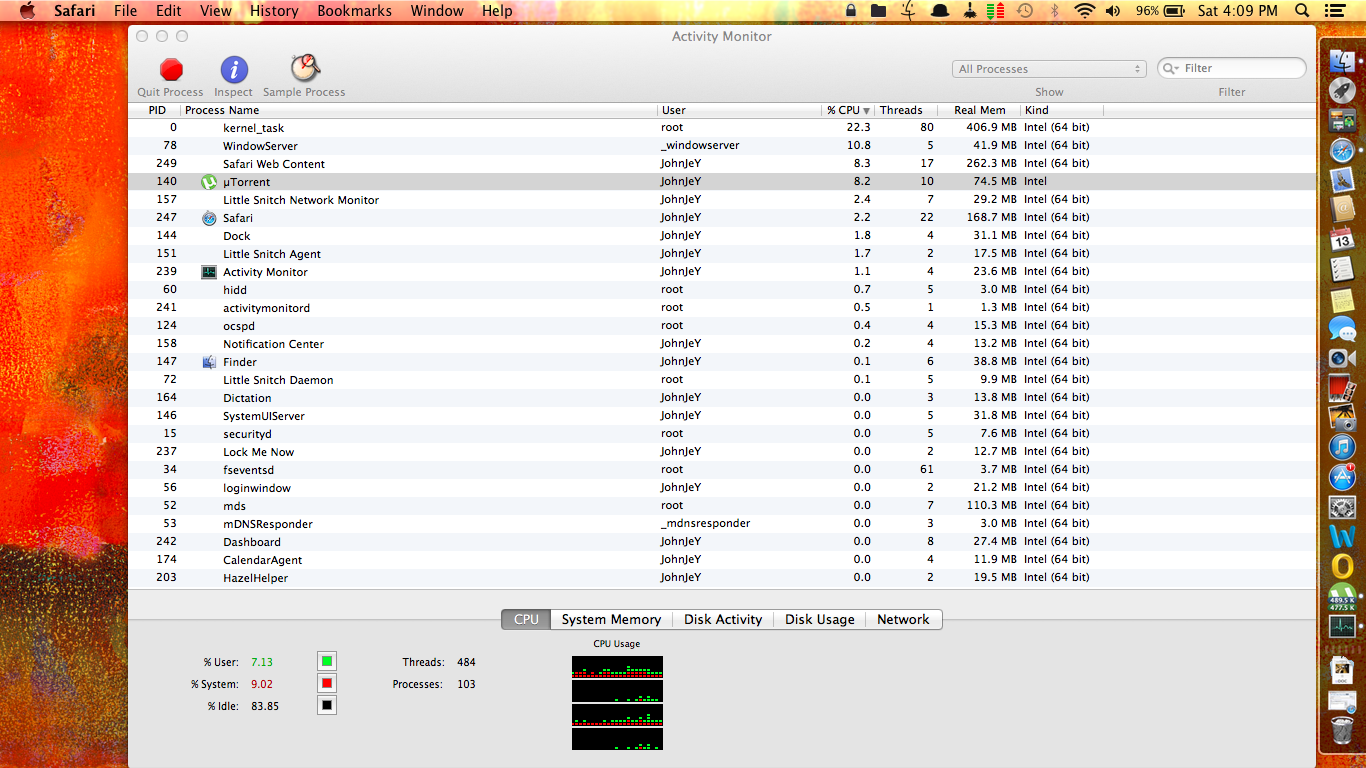The width and height of the screenshot is (1366, 768).
Task: Sort by the Process Name column header
Action: click(419, 110)
